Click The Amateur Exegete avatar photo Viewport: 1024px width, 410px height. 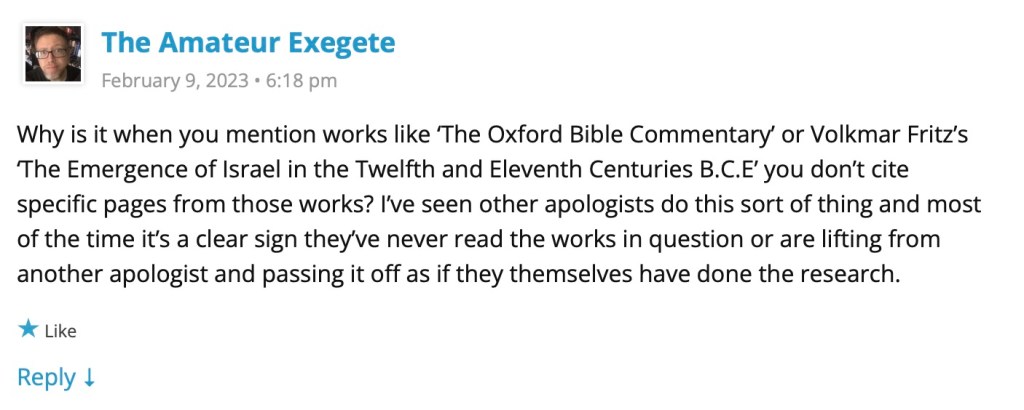pyautogui.click(x=52, y=53)
